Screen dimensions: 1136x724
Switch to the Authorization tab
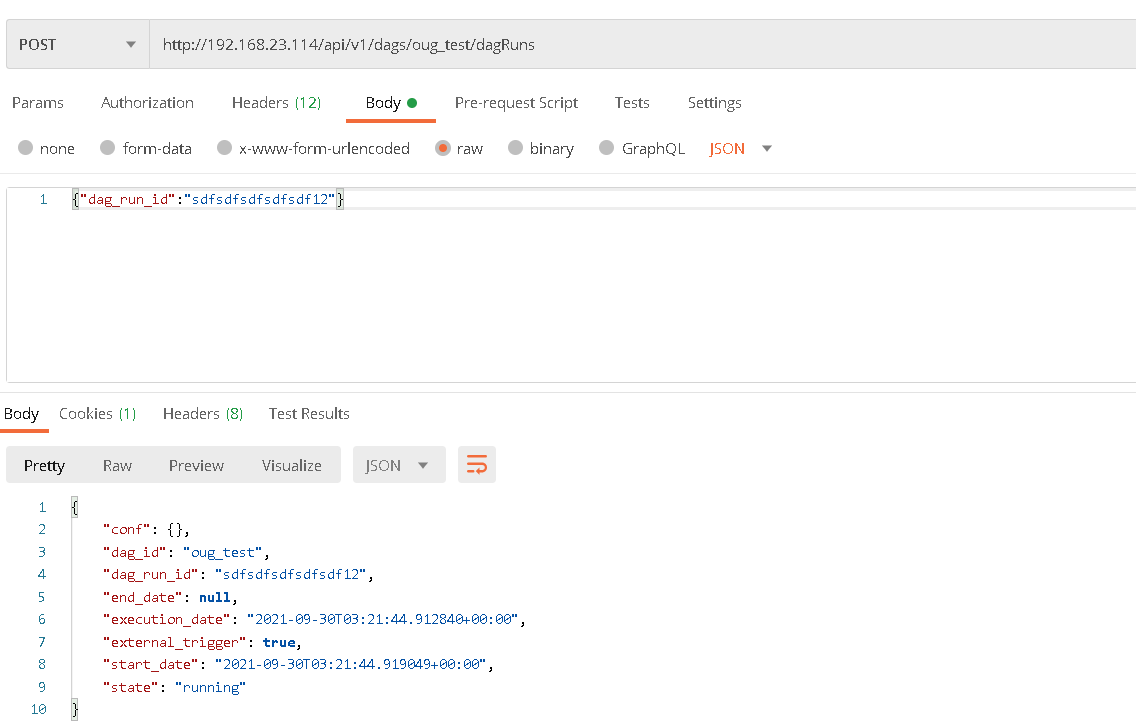[147, 103]
